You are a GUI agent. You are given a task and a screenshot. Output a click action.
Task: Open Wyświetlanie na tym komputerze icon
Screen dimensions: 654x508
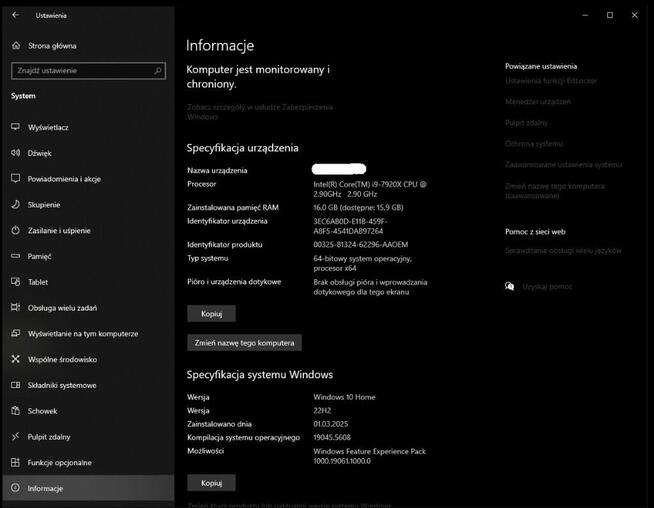point(15,333)
